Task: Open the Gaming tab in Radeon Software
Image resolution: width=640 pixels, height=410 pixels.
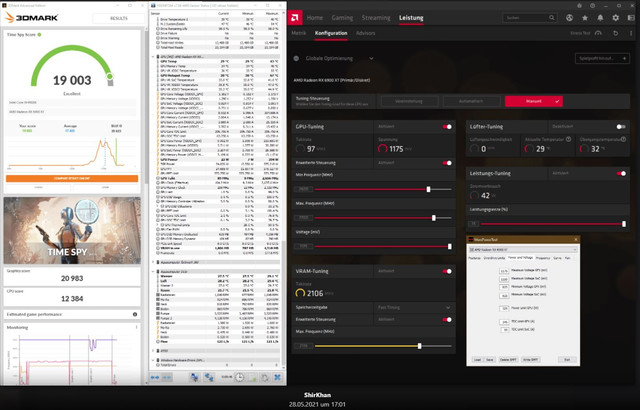Action: tap(342, 18)
